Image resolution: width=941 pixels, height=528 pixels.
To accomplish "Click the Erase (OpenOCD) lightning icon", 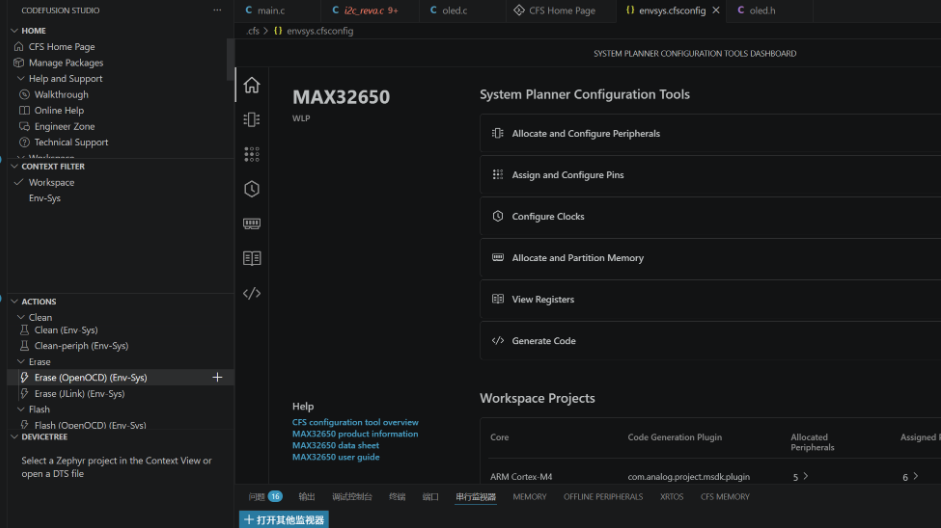I will pos(24,377).
